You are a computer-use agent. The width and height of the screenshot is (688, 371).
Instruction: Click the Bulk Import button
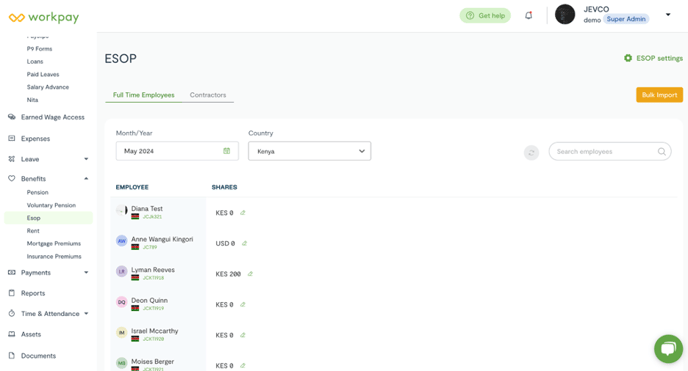click(659, 95)
